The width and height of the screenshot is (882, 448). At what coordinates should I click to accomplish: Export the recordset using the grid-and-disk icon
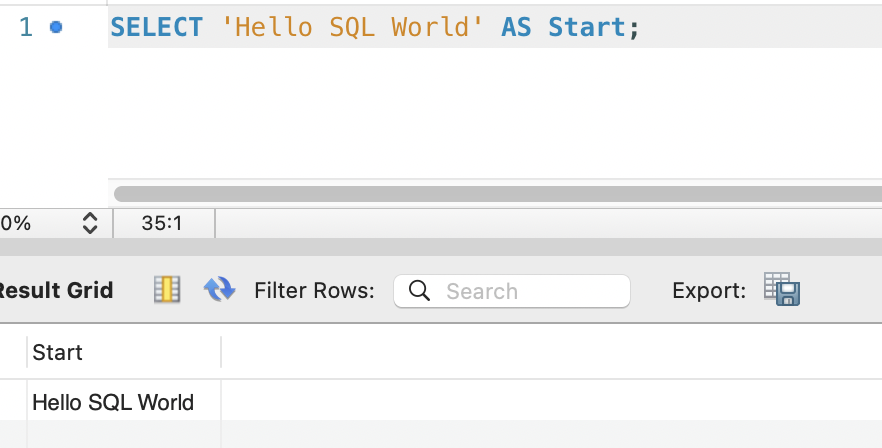(782, 290)
